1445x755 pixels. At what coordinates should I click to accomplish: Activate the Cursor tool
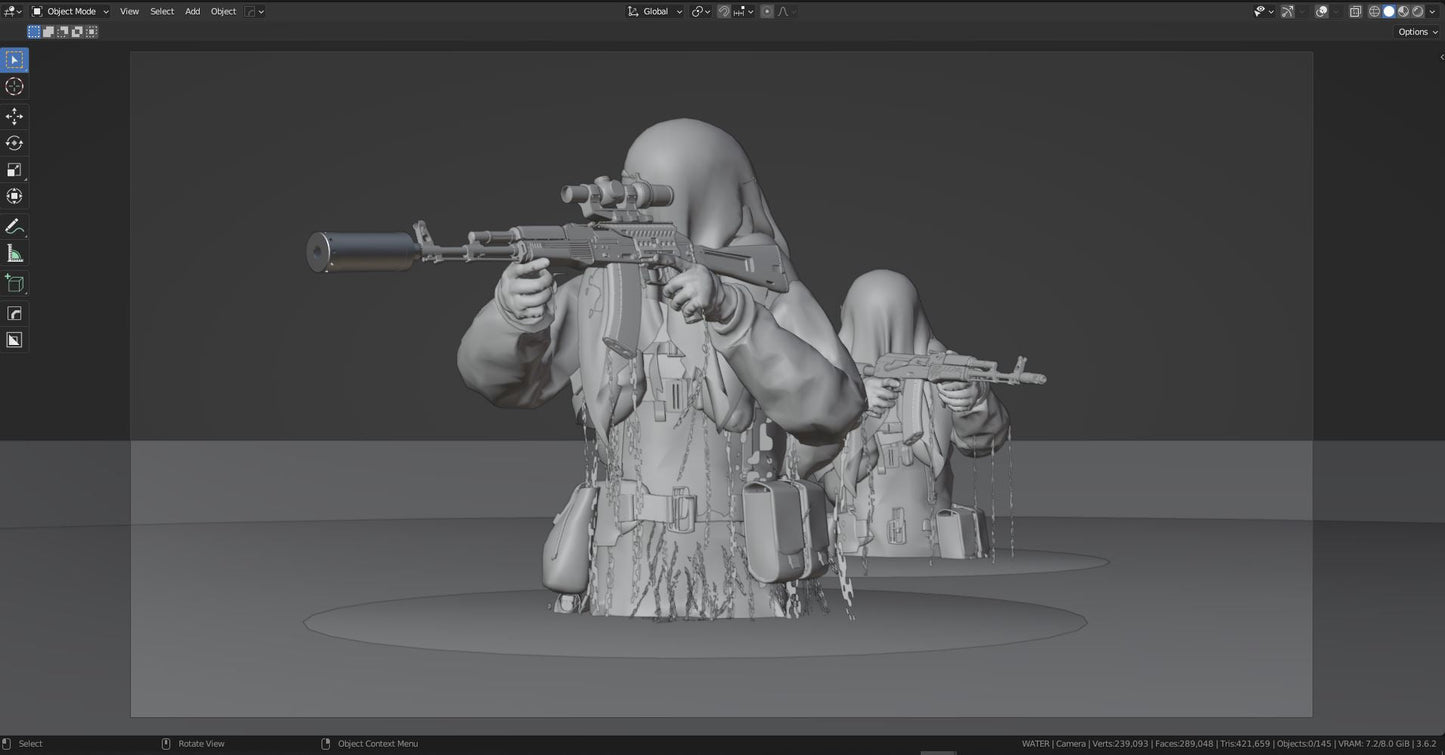(14, 87)
